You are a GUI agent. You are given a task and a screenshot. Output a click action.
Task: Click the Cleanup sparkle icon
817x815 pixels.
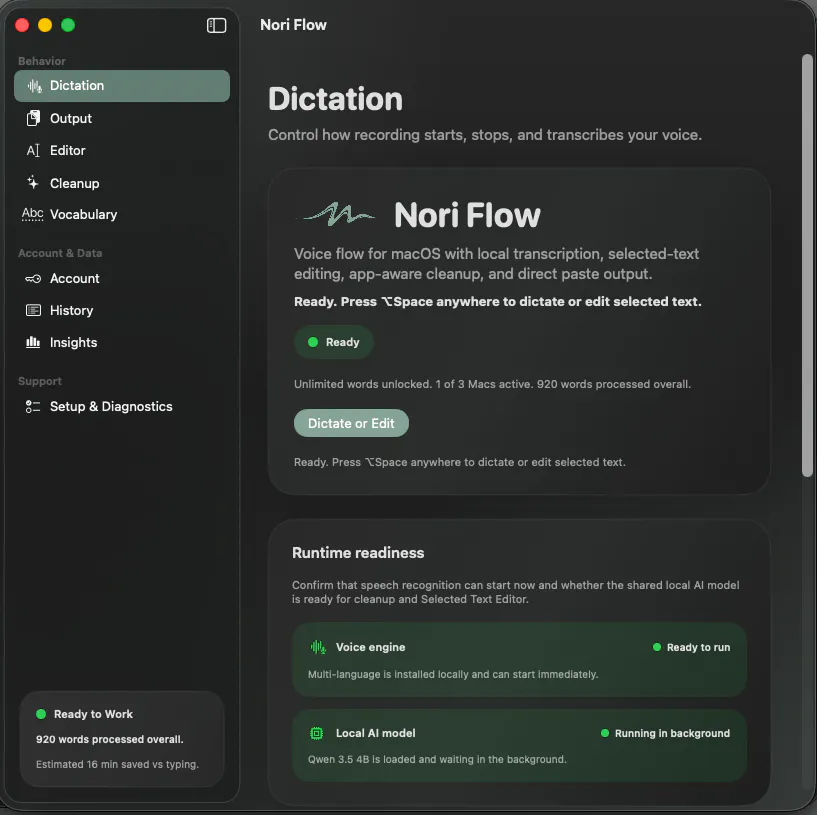[x=33, y=182]
